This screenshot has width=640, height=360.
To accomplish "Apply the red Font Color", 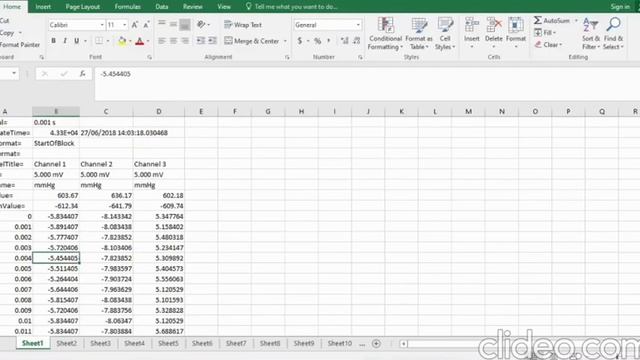I will [140, 41].
